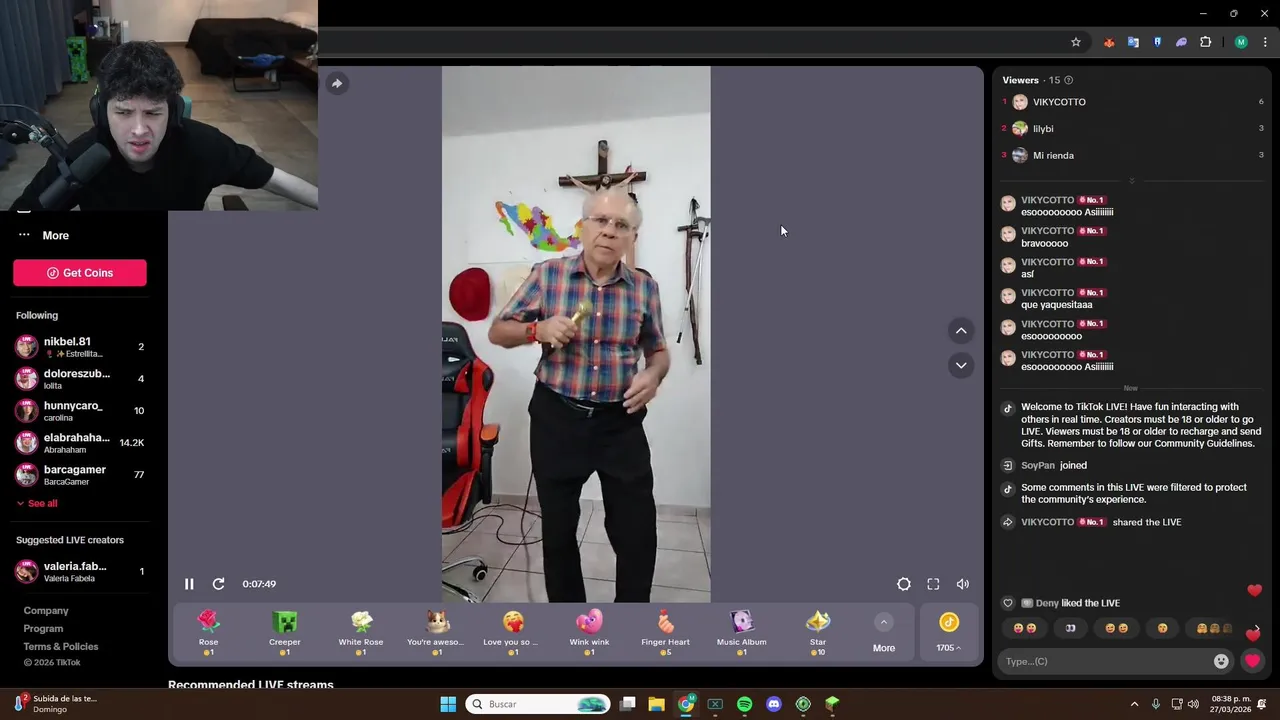Open the Program footer link
Viewport: 1280px width, 720px height.
coord(43,629)
